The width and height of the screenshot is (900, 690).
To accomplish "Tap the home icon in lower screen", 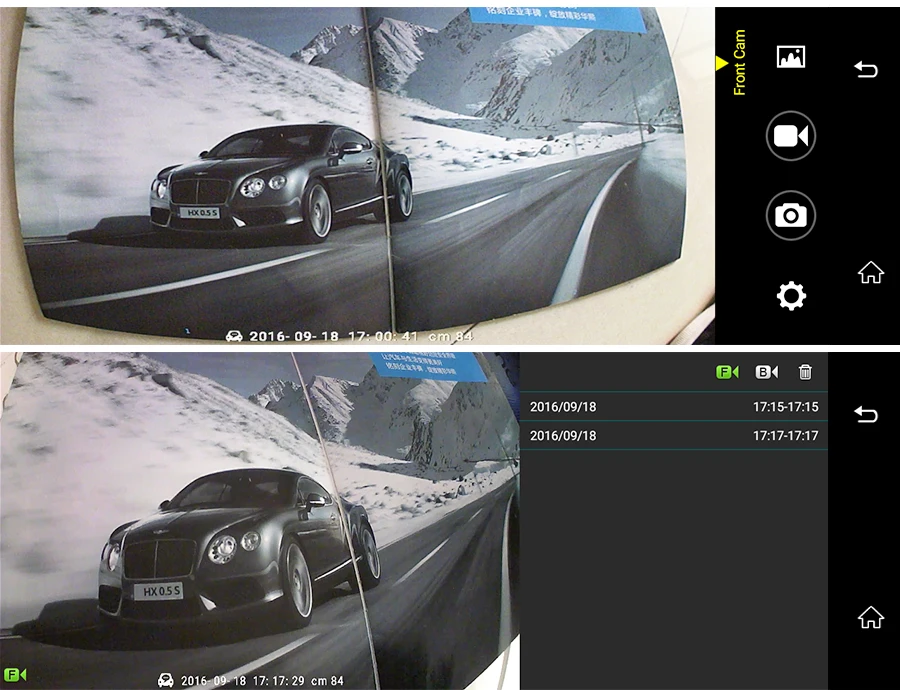I will (x=871, y=617).
